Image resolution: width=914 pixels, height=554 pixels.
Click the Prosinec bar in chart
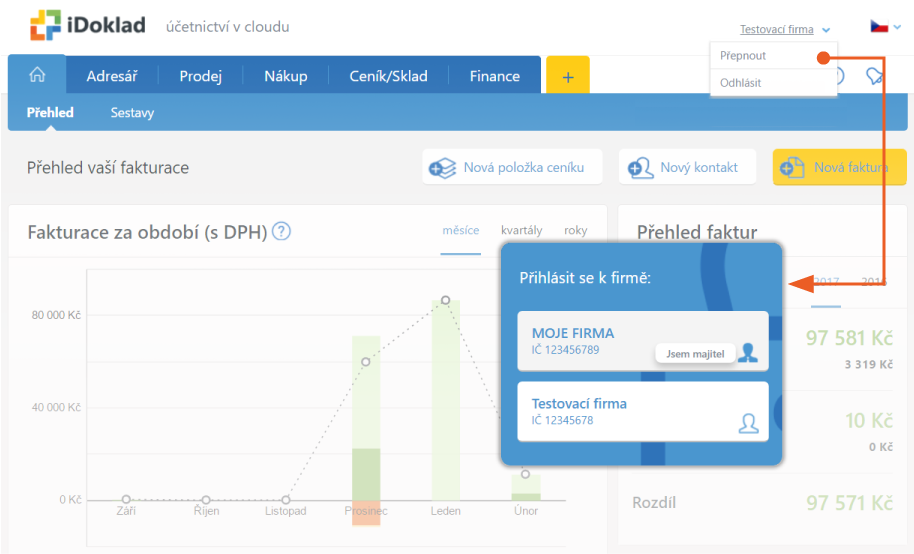[x=366, y=429]
